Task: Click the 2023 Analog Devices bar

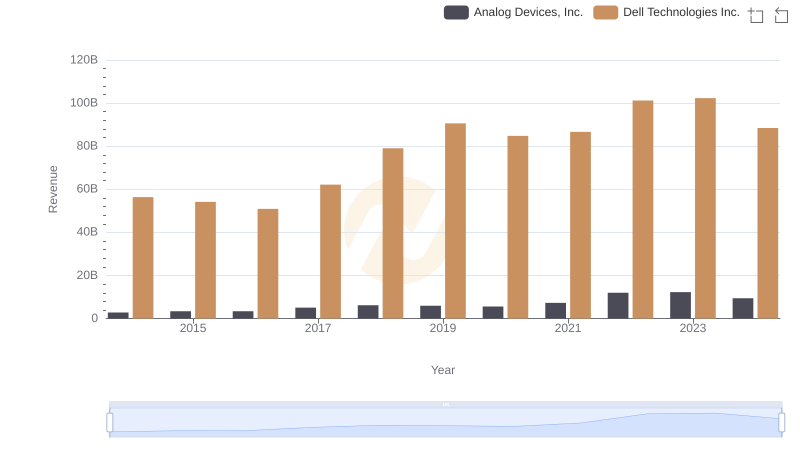Action: click(680, 305)
